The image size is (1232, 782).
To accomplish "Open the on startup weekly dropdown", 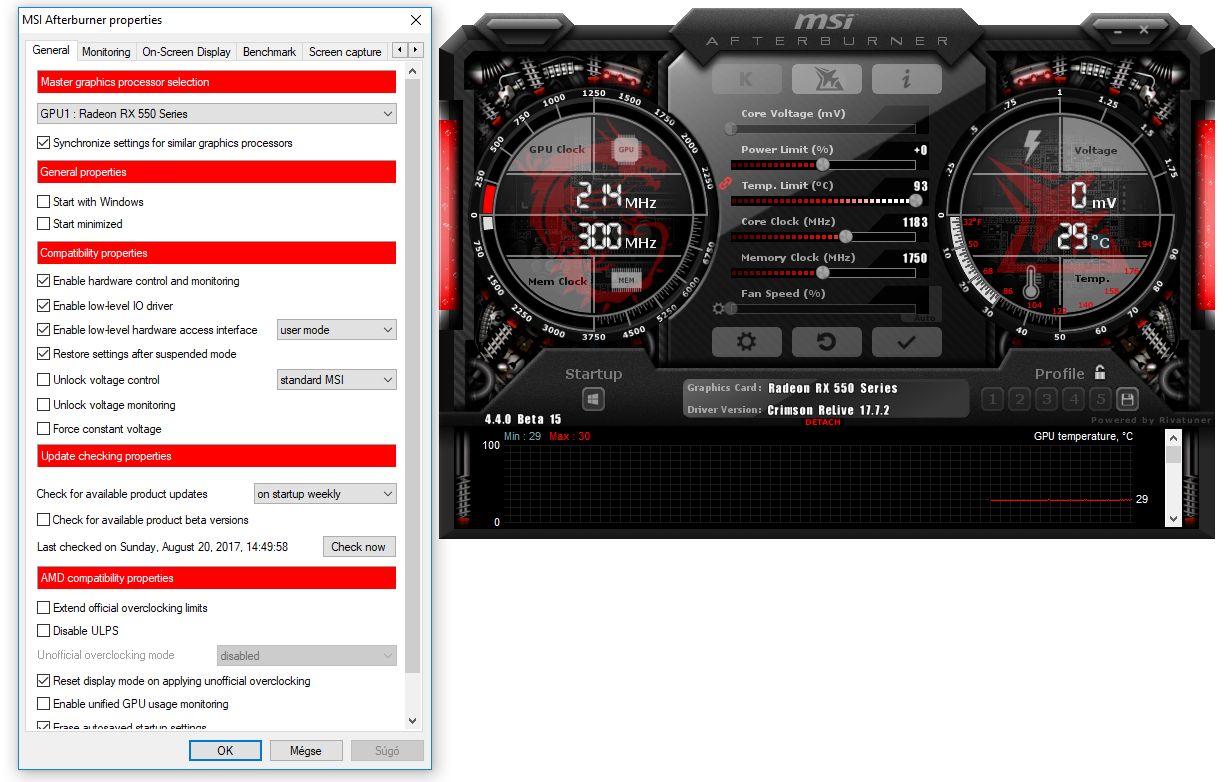I will (325, 494).
